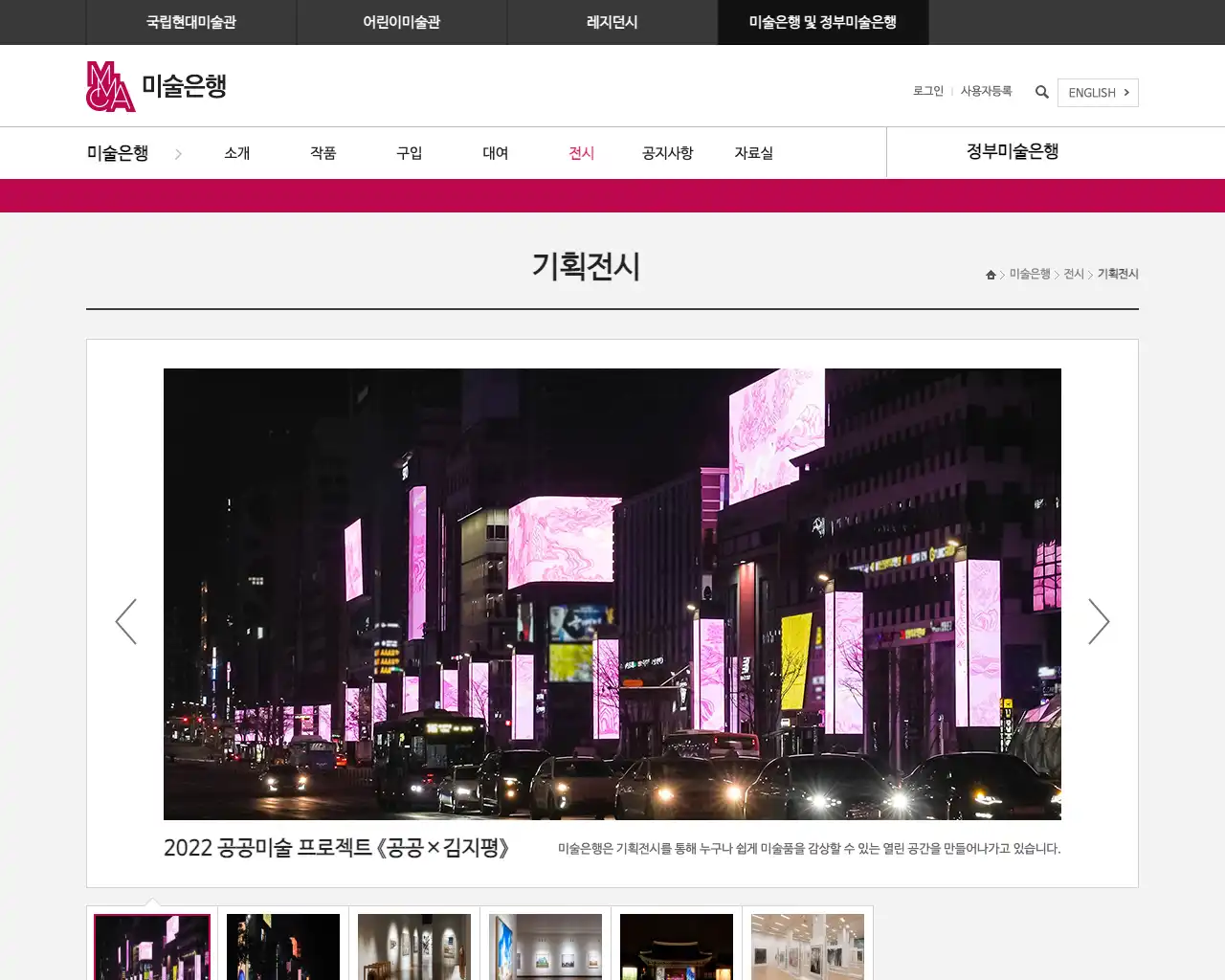This screenshot has height=980, width=1225.
Task: Click 미술은행 breadcrumb link
Action: tap(1030, 275)
